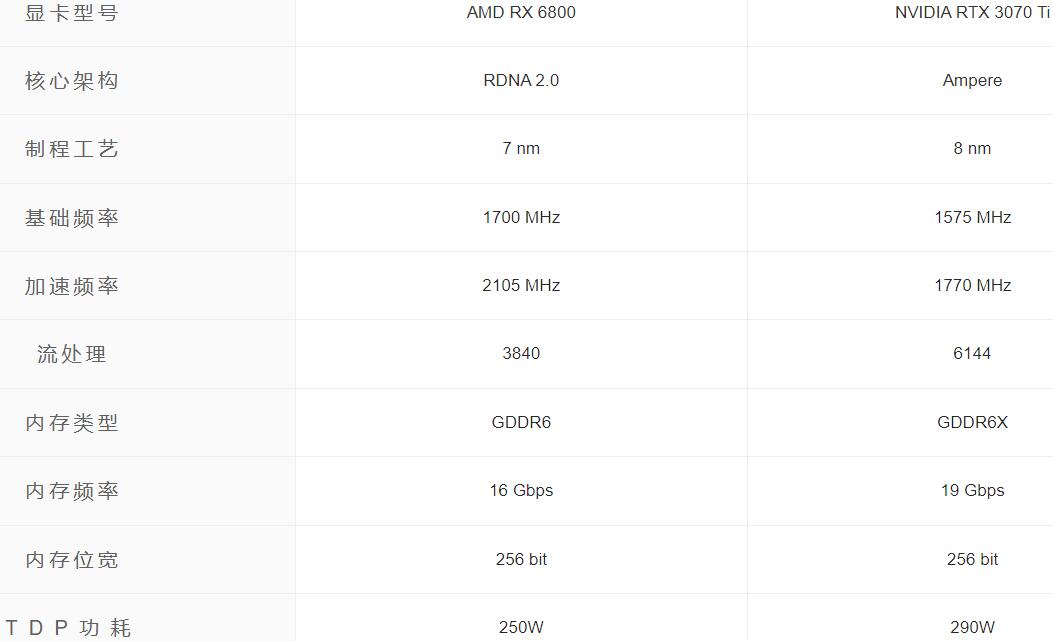Image resolution: width=1053 pixels, height=641 pixels.
Task: Select the RDNA 2.0 cell
Action: 521,81
